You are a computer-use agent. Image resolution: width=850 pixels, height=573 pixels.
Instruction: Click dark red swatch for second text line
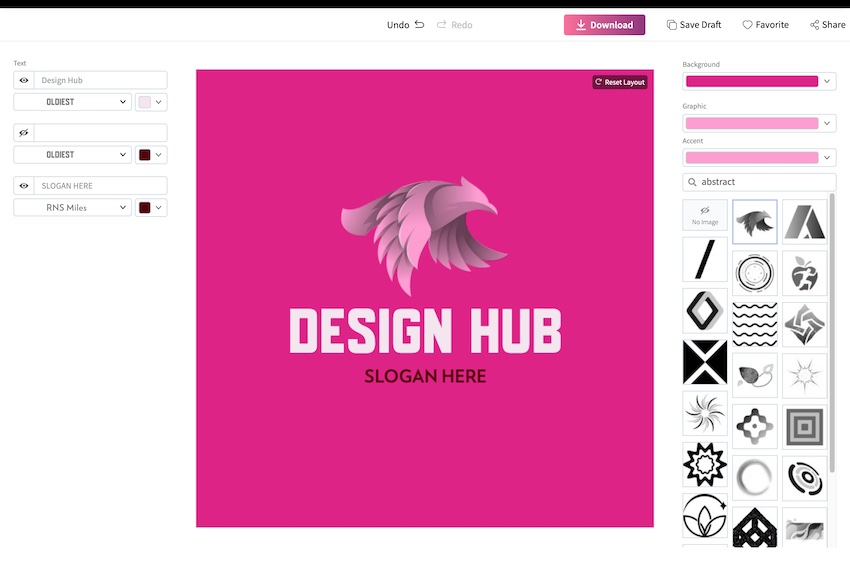(145, 154)
